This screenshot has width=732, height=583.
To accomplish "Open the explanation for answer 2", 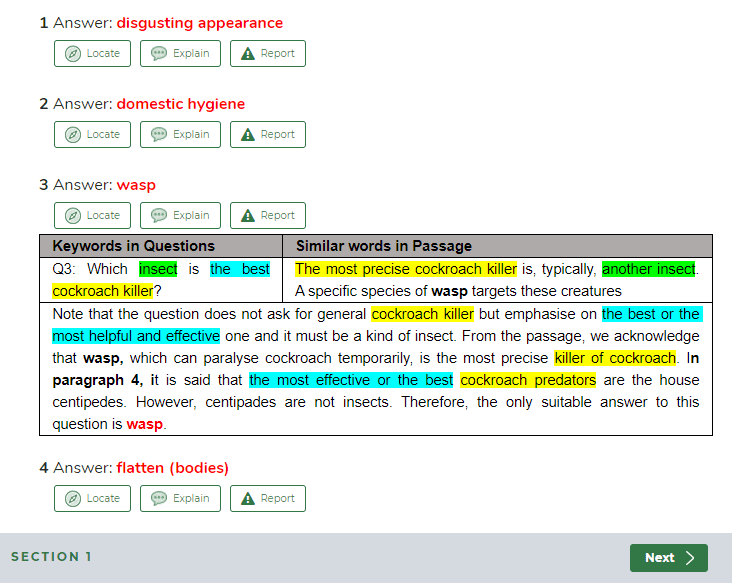I will pyautogui.click(x=180, y=135).
